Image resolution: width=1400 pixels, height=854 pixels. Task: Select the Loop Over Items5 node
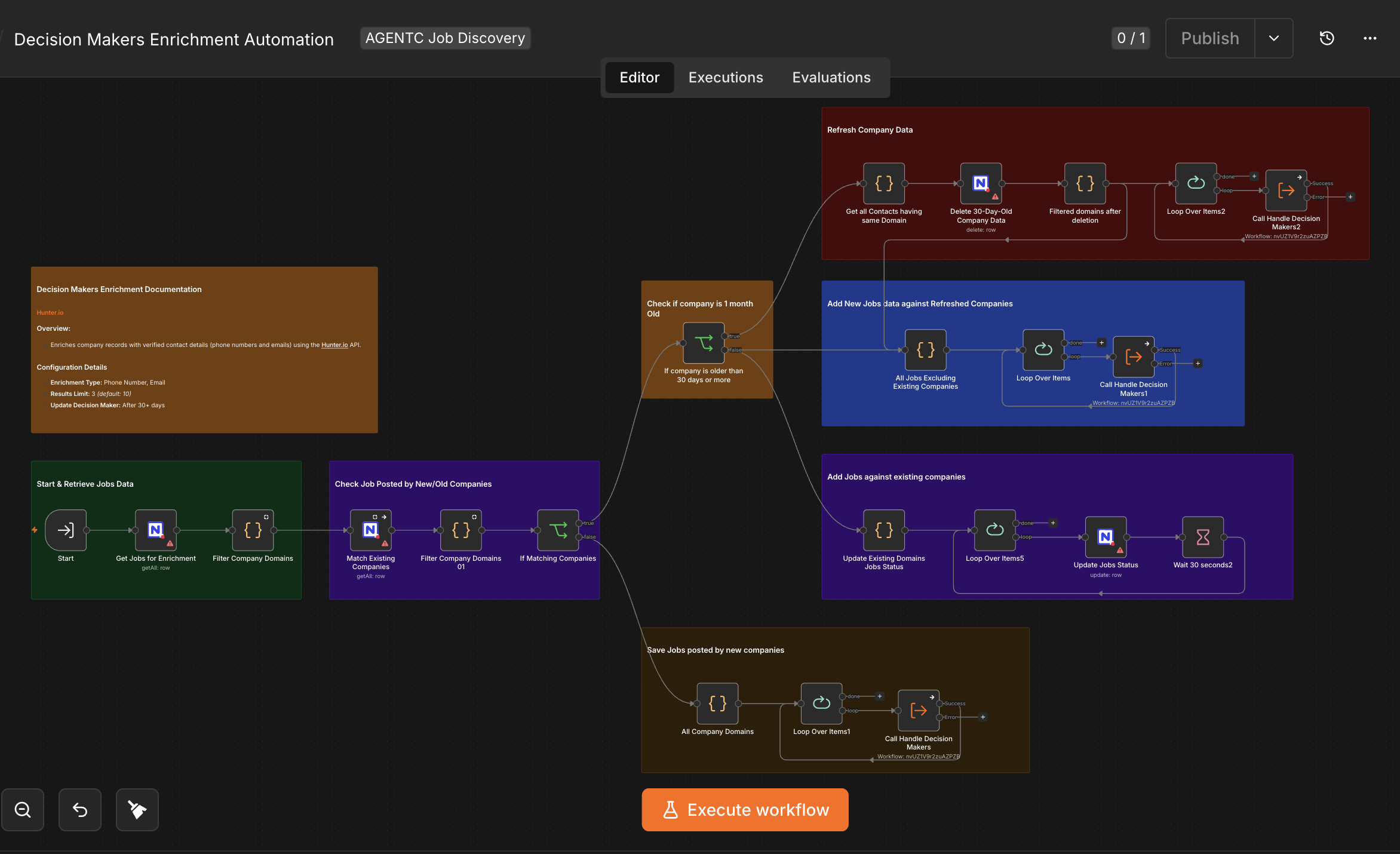point(995,530)
